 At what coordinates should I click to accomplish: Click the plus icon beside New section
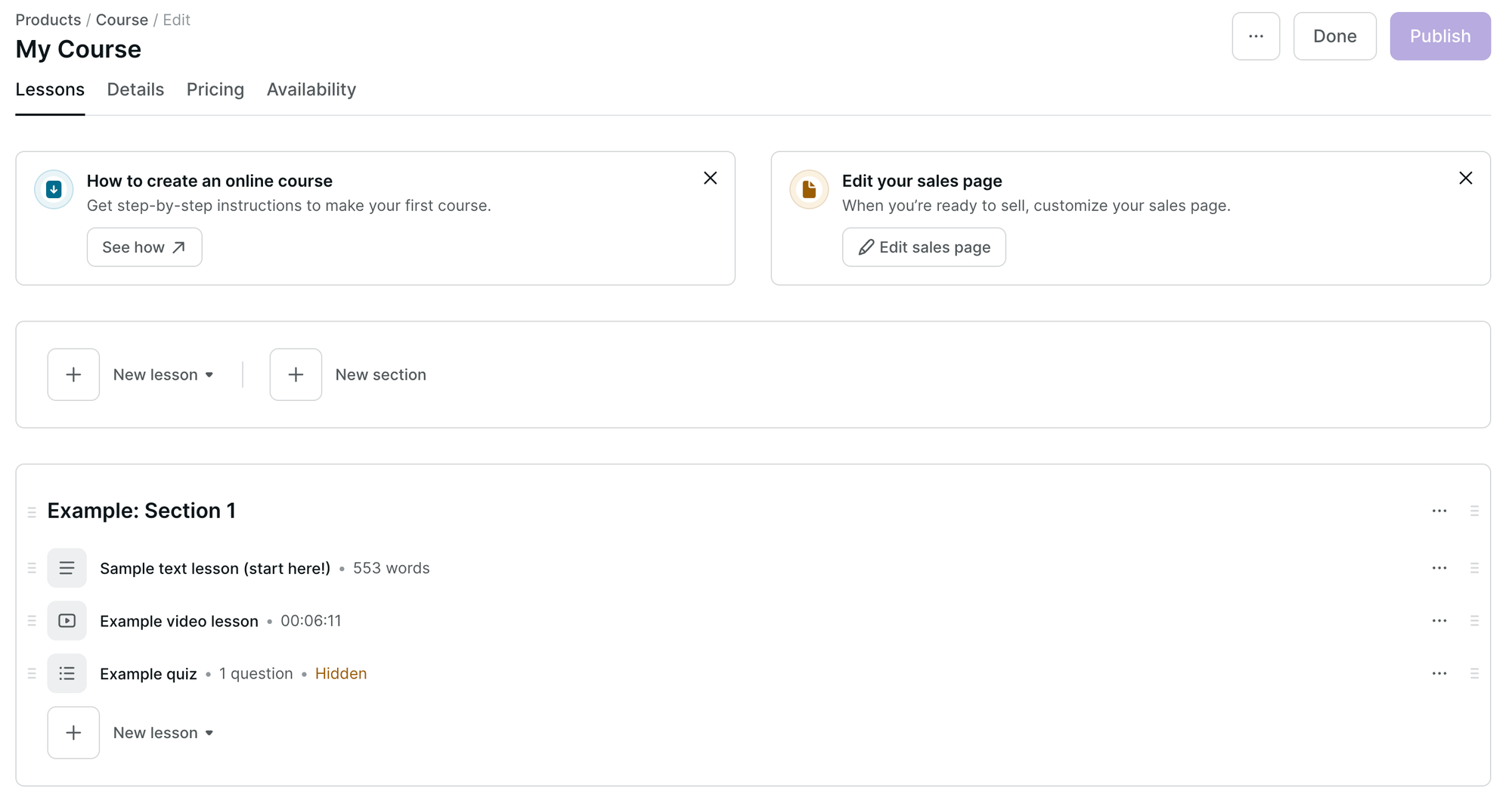click(296, 374)
